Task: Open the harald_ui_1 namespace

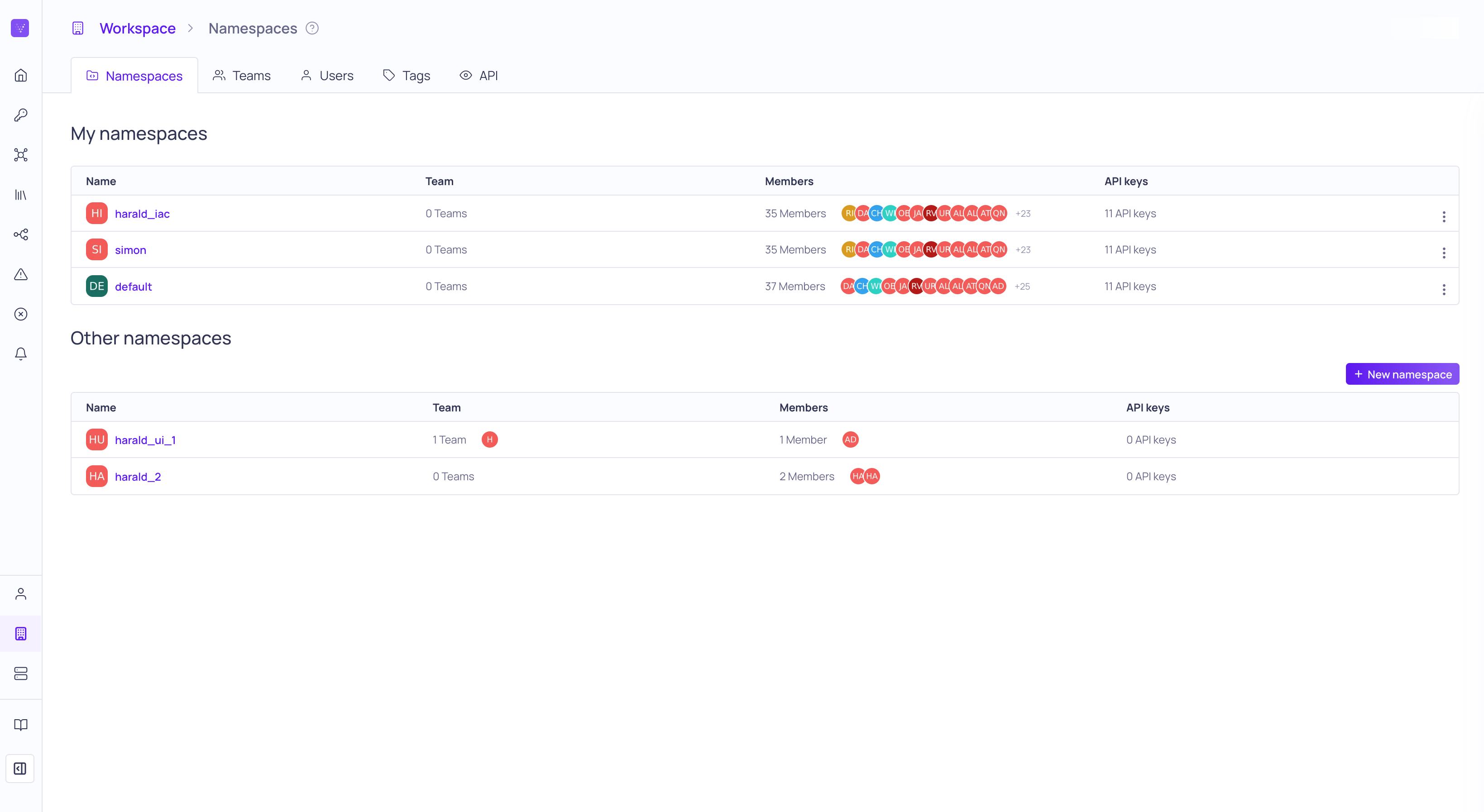Action: [x=145, y=440]
